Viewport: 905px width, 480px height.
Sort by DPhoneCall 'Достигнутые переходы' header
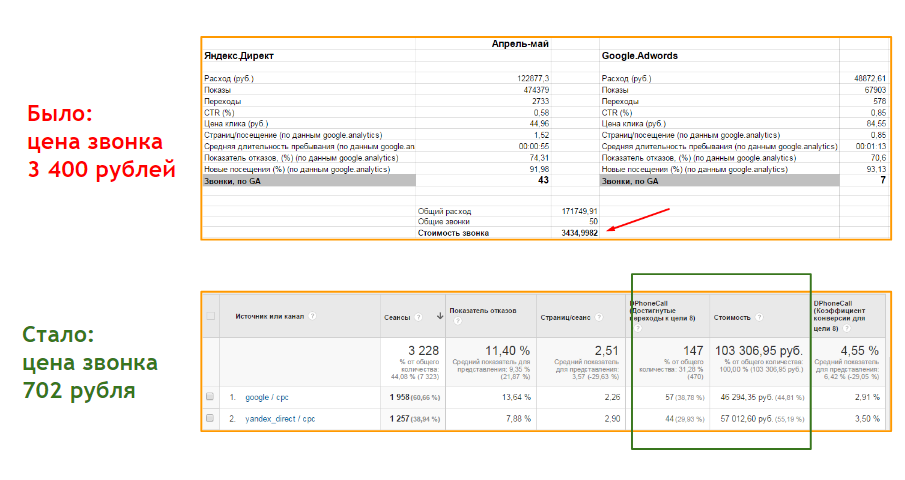tap(662, 310)
